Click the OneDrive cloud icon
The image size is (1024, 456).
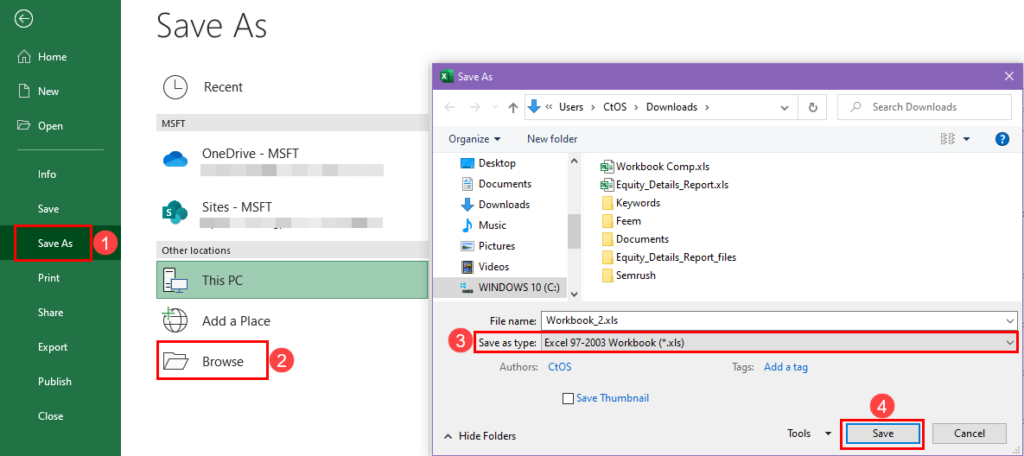175,158
